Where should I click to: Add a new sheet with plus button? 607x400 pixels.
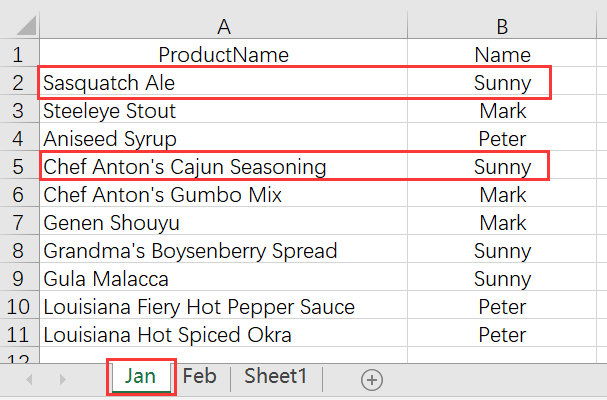pos(372,379)
